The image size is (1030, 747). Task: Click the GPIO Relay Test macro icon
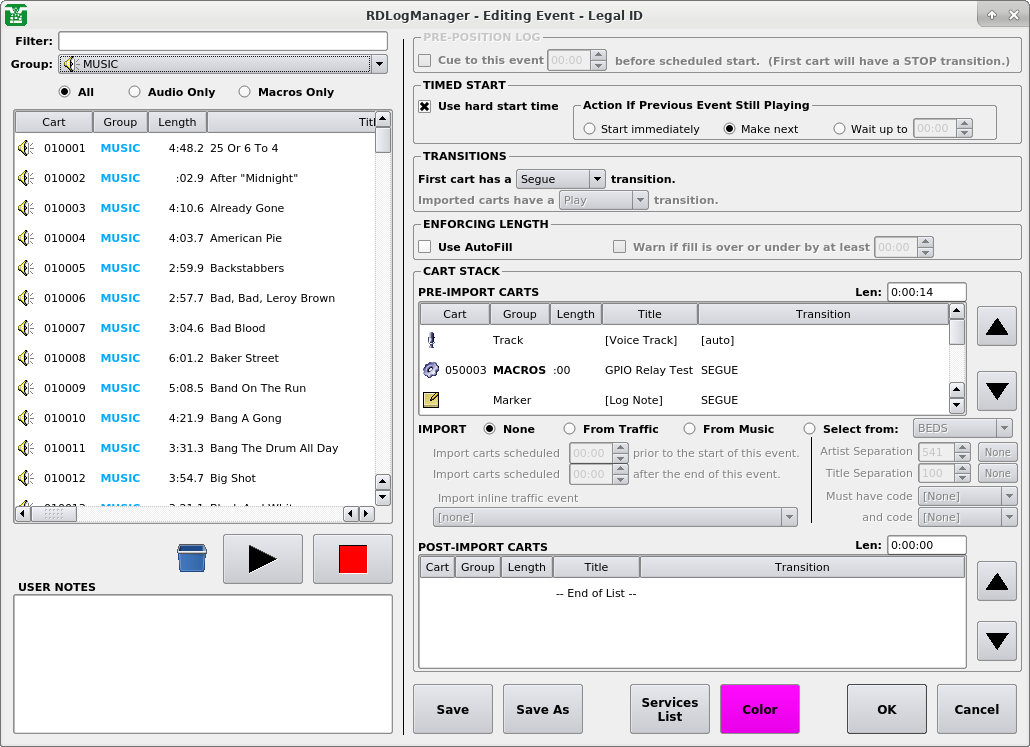[x=431, y=370]
